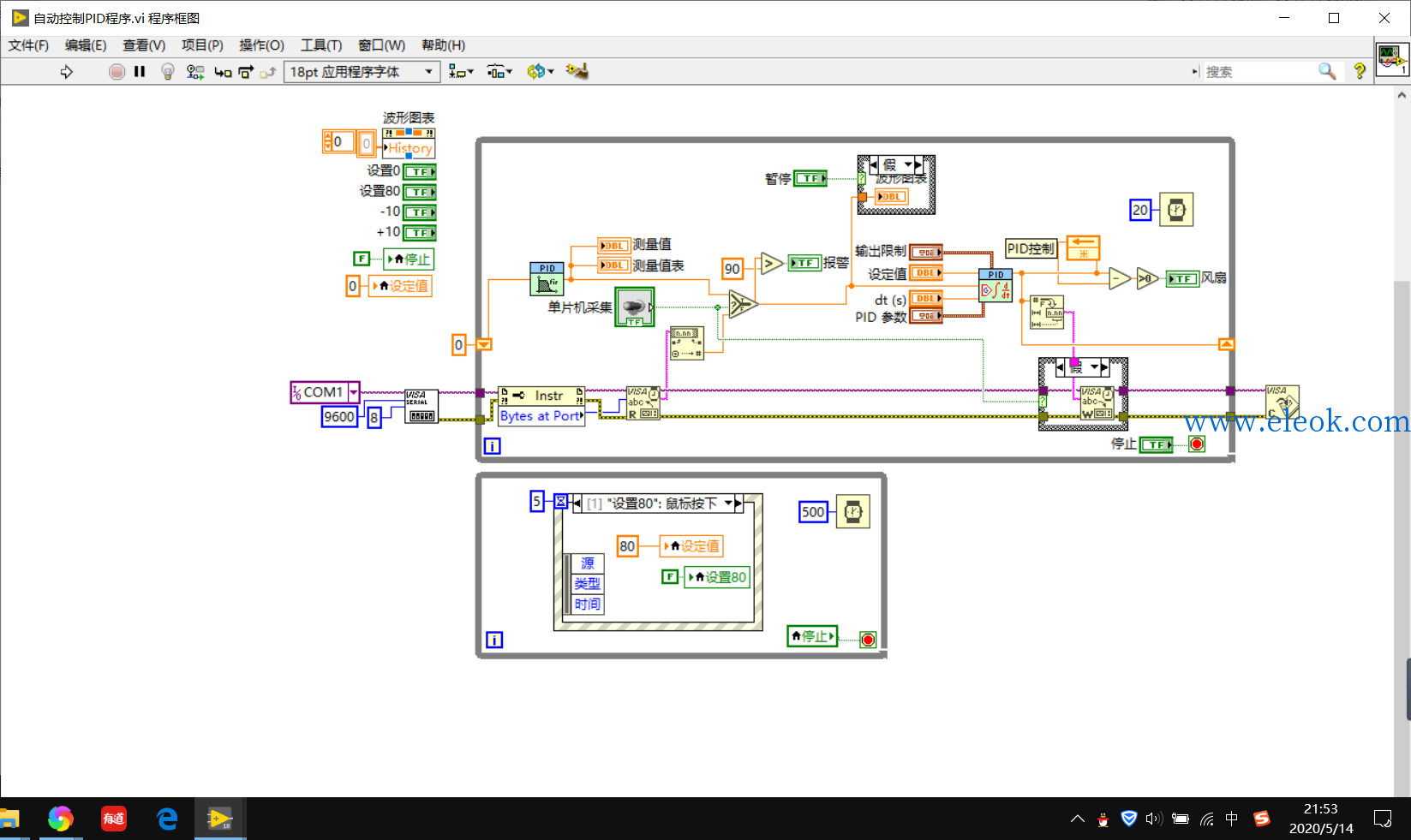
Task: Click the Abort Execution stop button
Action: [117, 72]
